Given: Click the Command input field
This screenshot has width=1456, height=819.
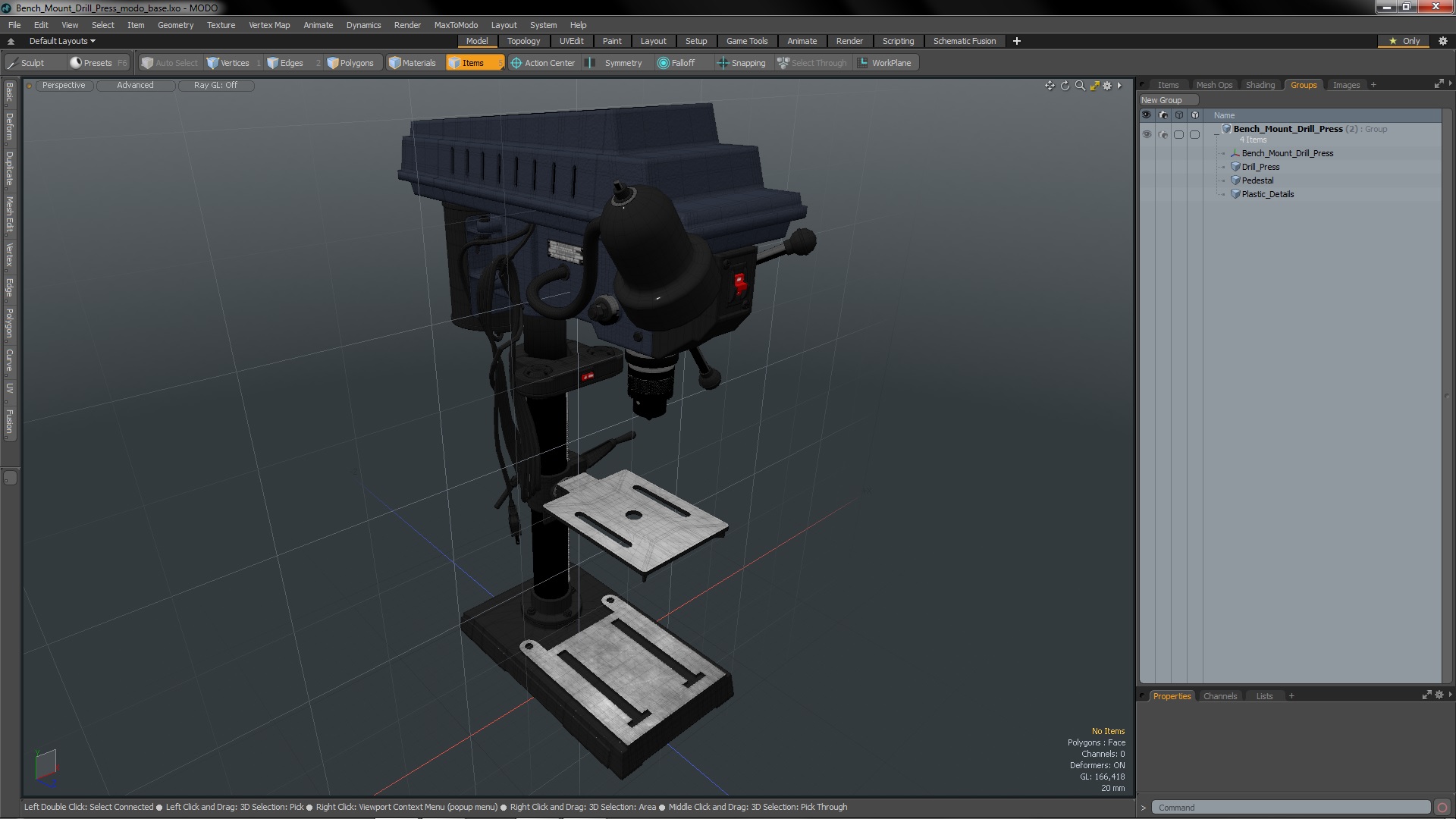Looking at the screenshot, I should coord(1291,808).
